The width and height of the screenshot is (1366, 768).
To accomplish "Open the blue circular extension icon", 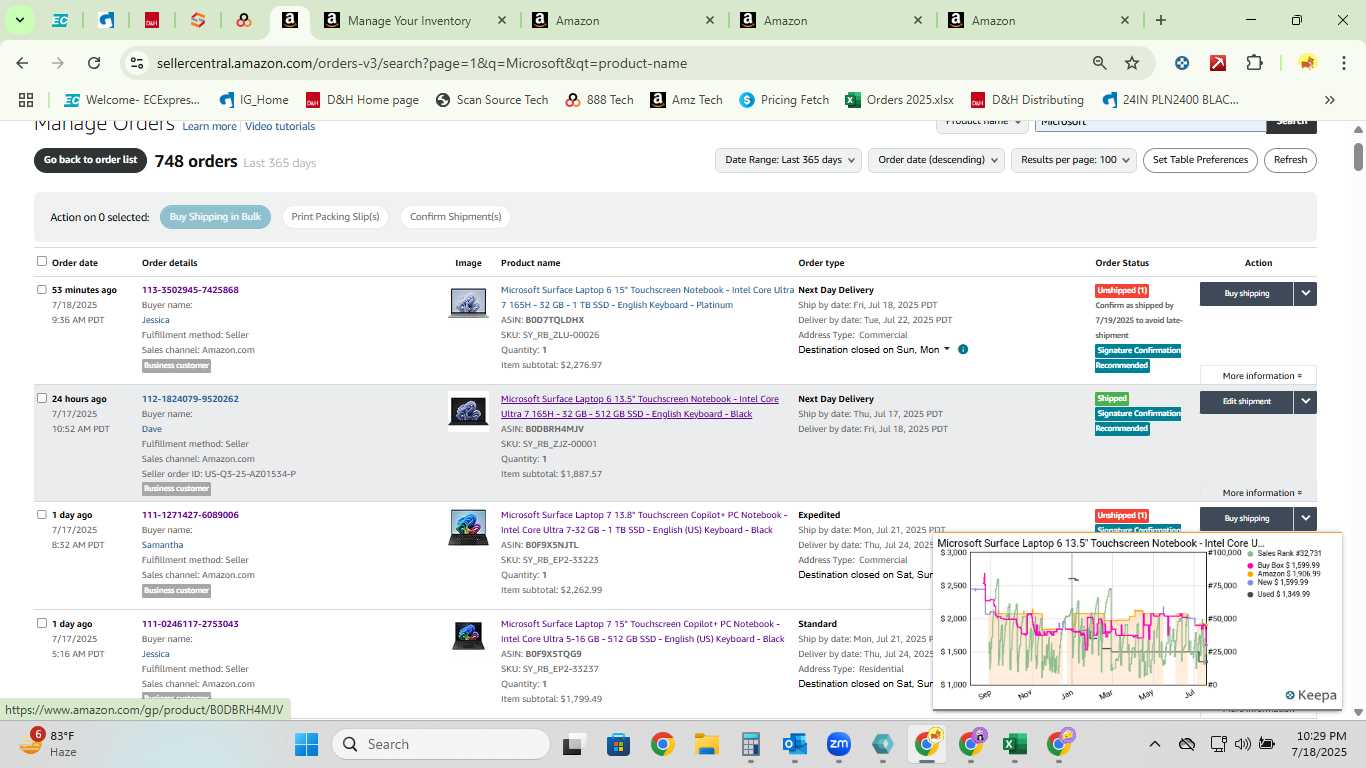I will pyautogui.click(x=1182, y=63).
